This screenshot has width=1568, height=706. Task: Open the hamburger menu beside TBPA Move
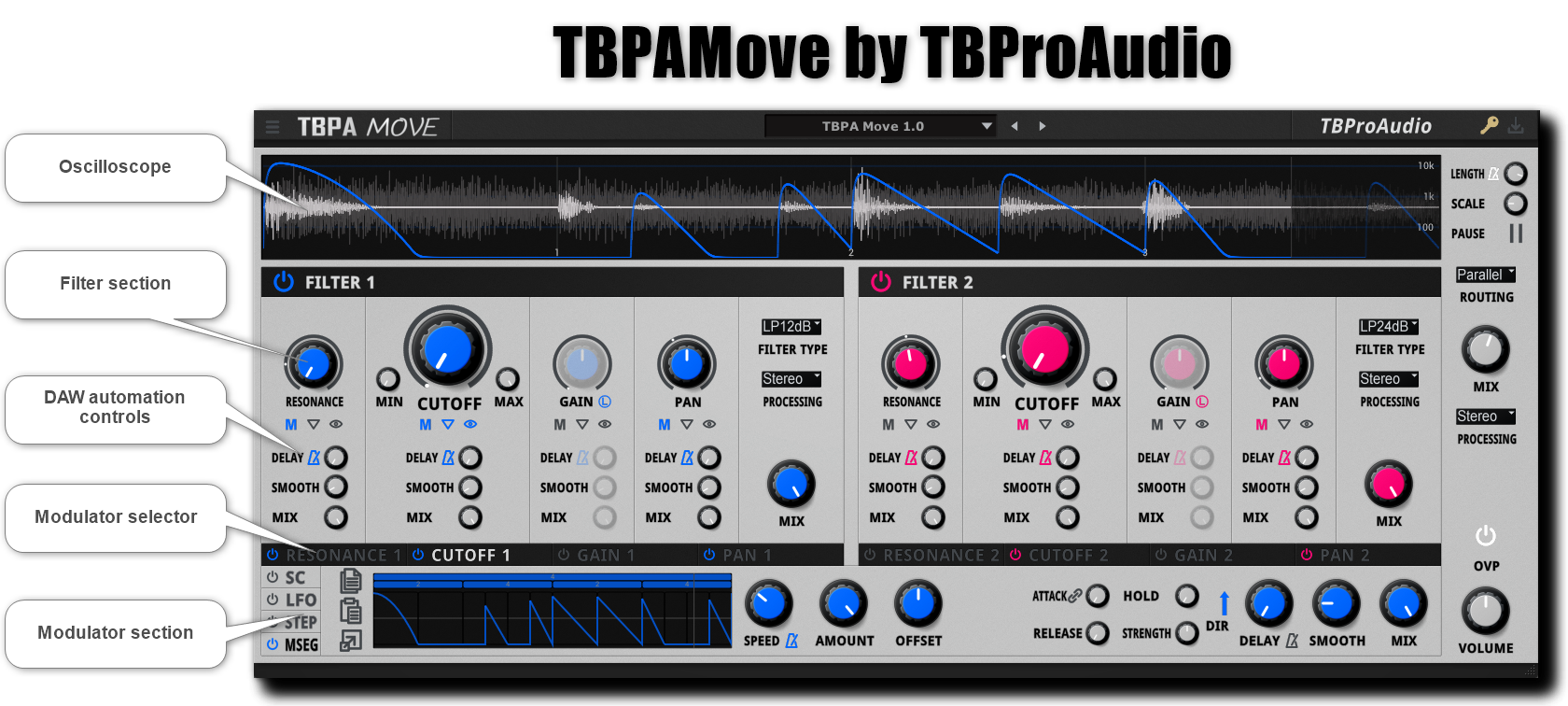pos(273,127)
